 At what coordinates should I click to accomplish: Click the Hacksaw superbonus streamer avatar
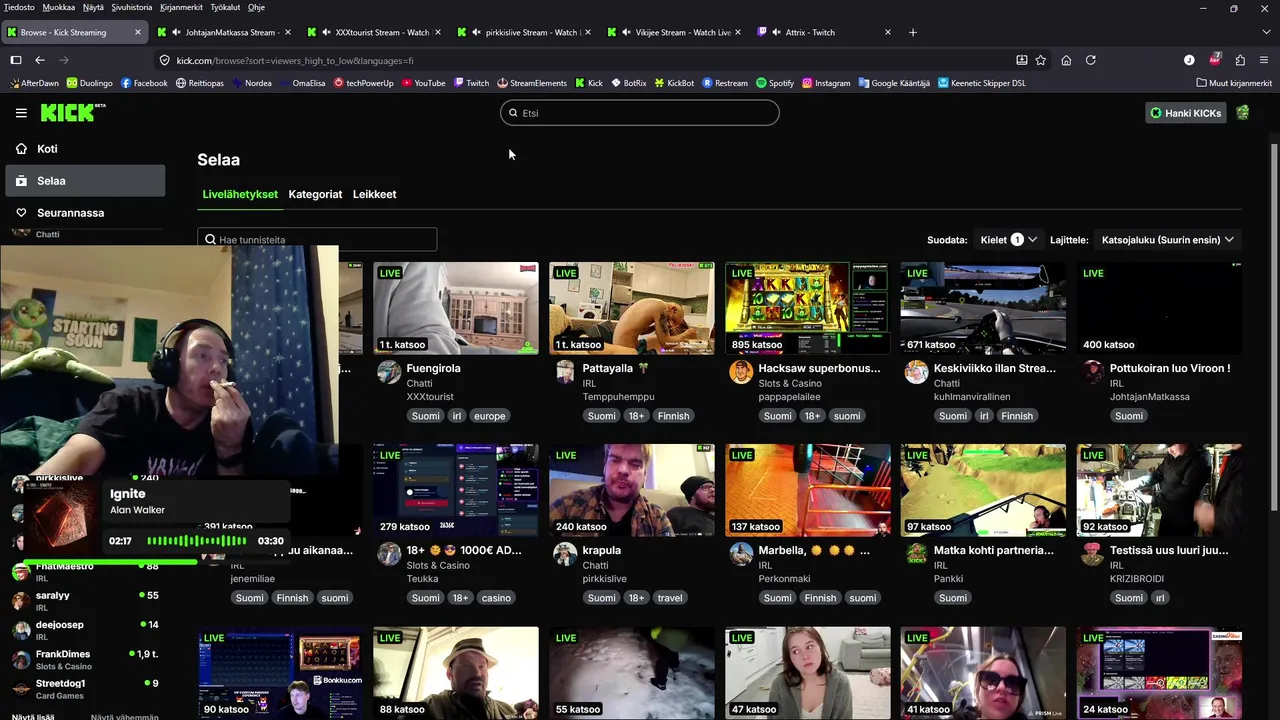741,373
